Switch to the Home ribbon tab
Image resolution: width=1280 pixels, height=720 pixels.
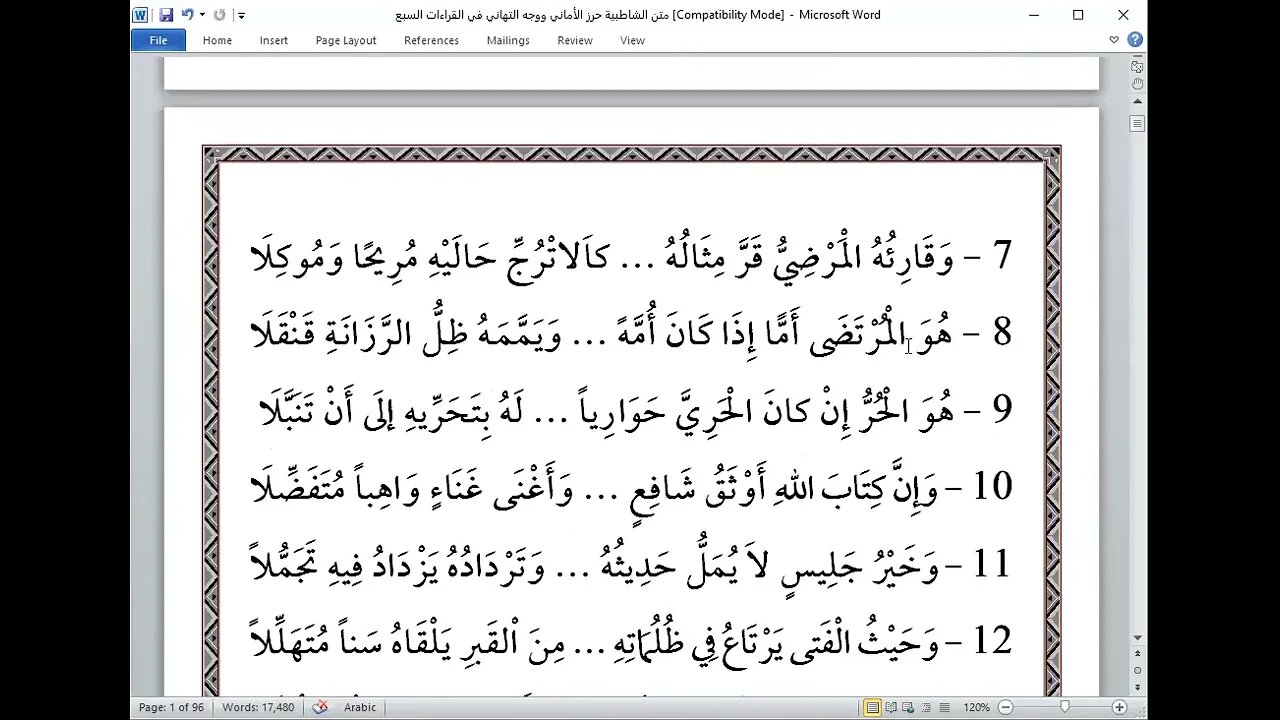click(217, 40)
